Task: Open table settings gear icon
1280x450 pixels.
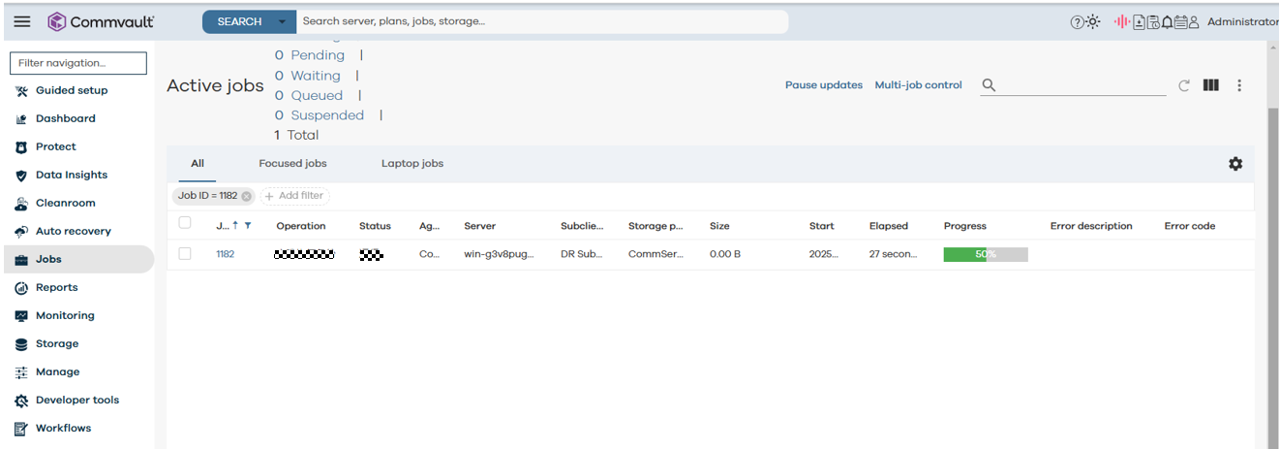Action: click(x=1235, y=164)
